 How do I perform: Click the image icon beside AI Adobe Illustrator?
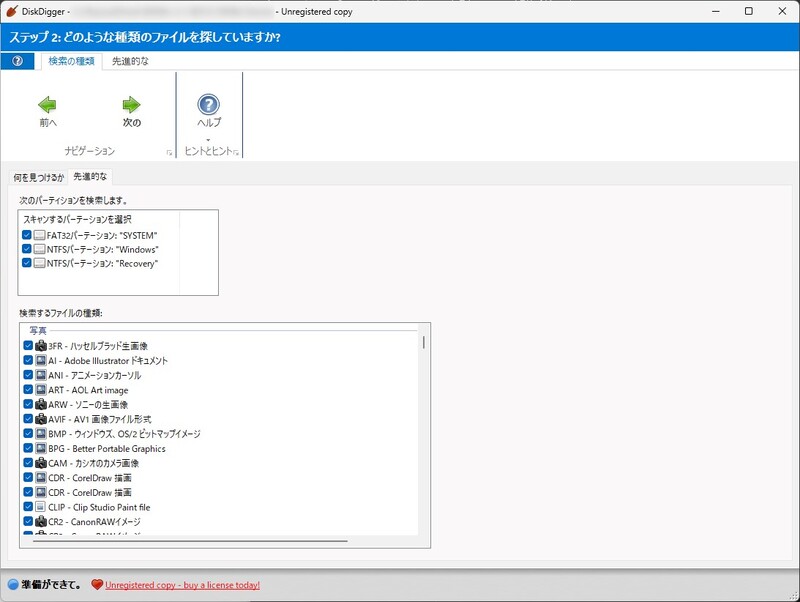pos(41,360)
